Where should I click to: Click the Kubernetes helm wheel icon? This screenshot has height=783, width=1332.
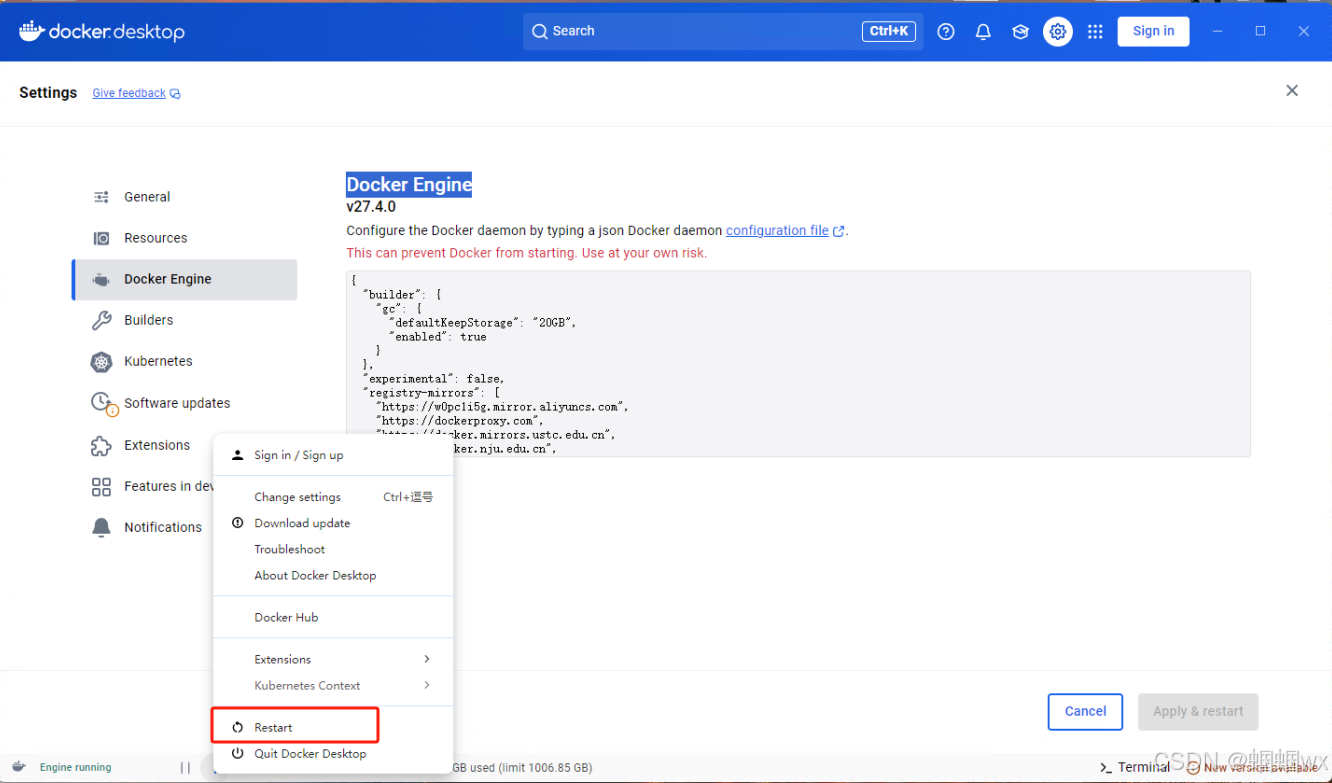101,362
